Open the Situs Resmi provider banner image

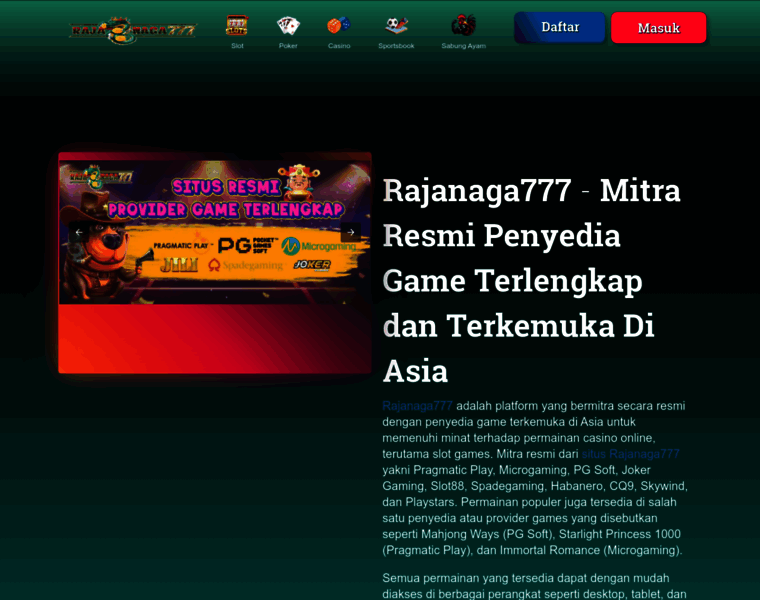215,232
